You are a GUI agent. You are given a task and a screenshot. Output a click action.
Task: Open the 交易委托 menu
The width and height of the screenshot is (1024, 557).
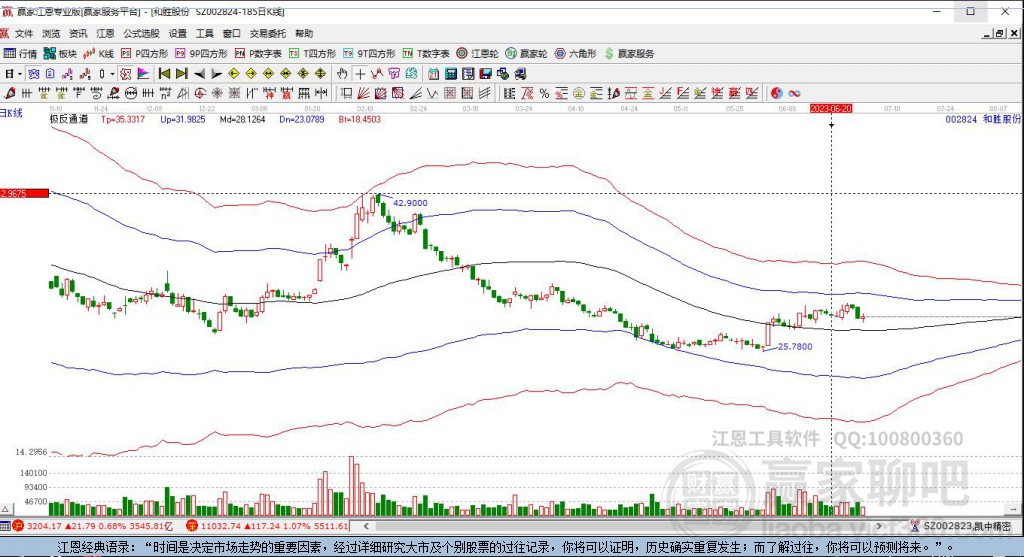[x=268, y=33]
